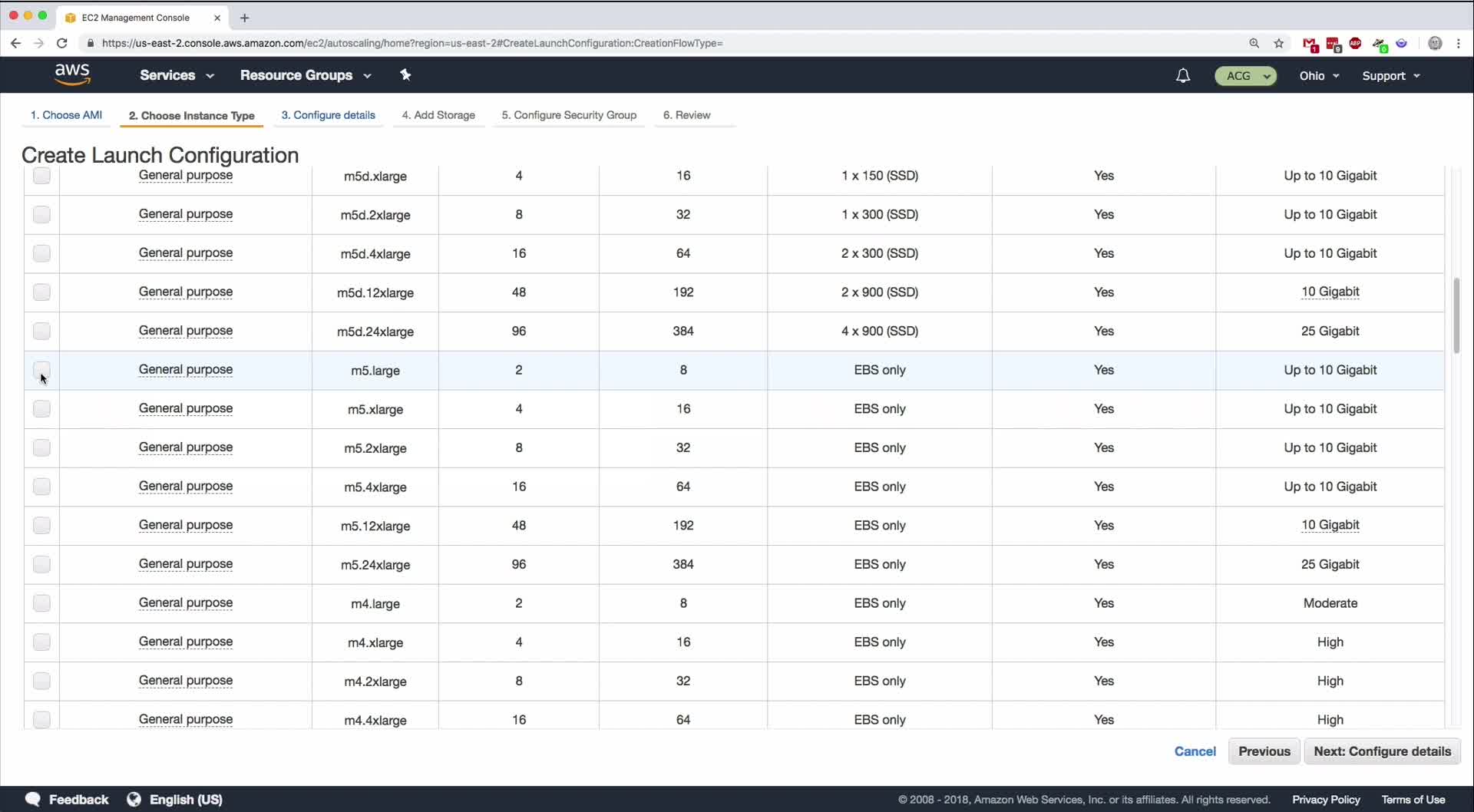Select the m4.xlarge instance checkbox
The width and height of the screenshot is (1474, 812).
click(41, 642)
